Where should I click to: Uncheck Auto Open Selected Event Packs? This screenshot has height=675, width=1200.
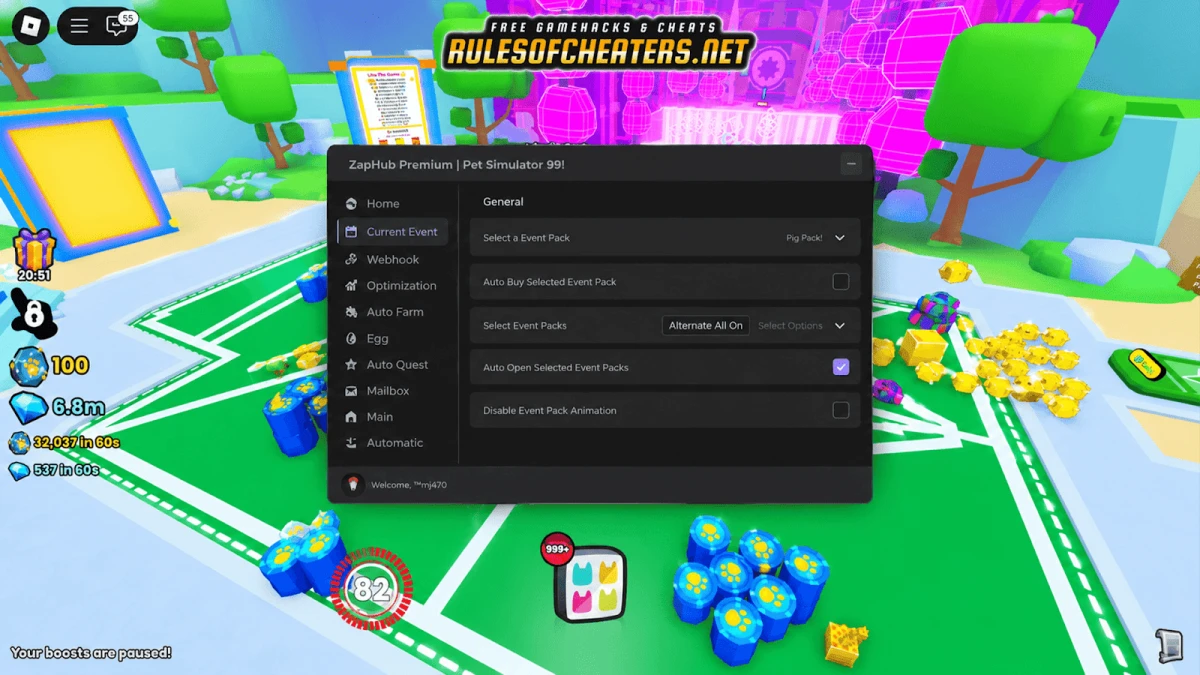(841, 367)
